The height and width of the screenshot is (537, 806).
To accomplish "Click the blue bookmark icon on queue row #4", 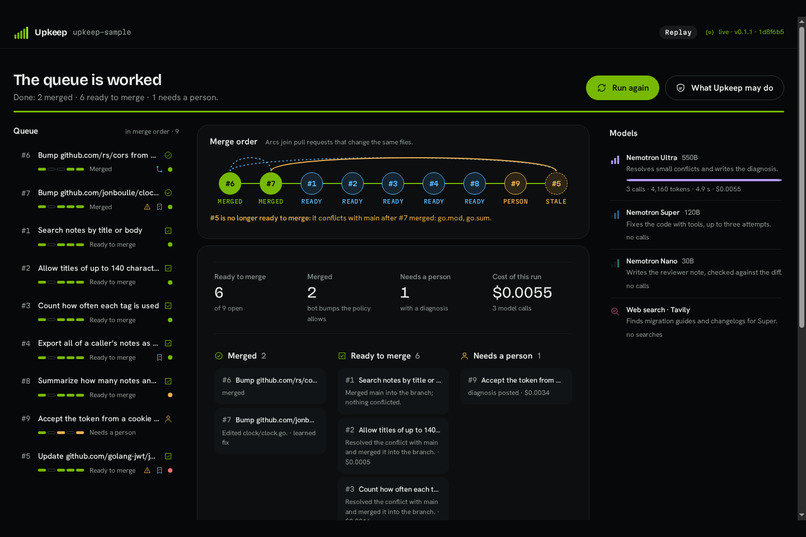I will point(159,357).
